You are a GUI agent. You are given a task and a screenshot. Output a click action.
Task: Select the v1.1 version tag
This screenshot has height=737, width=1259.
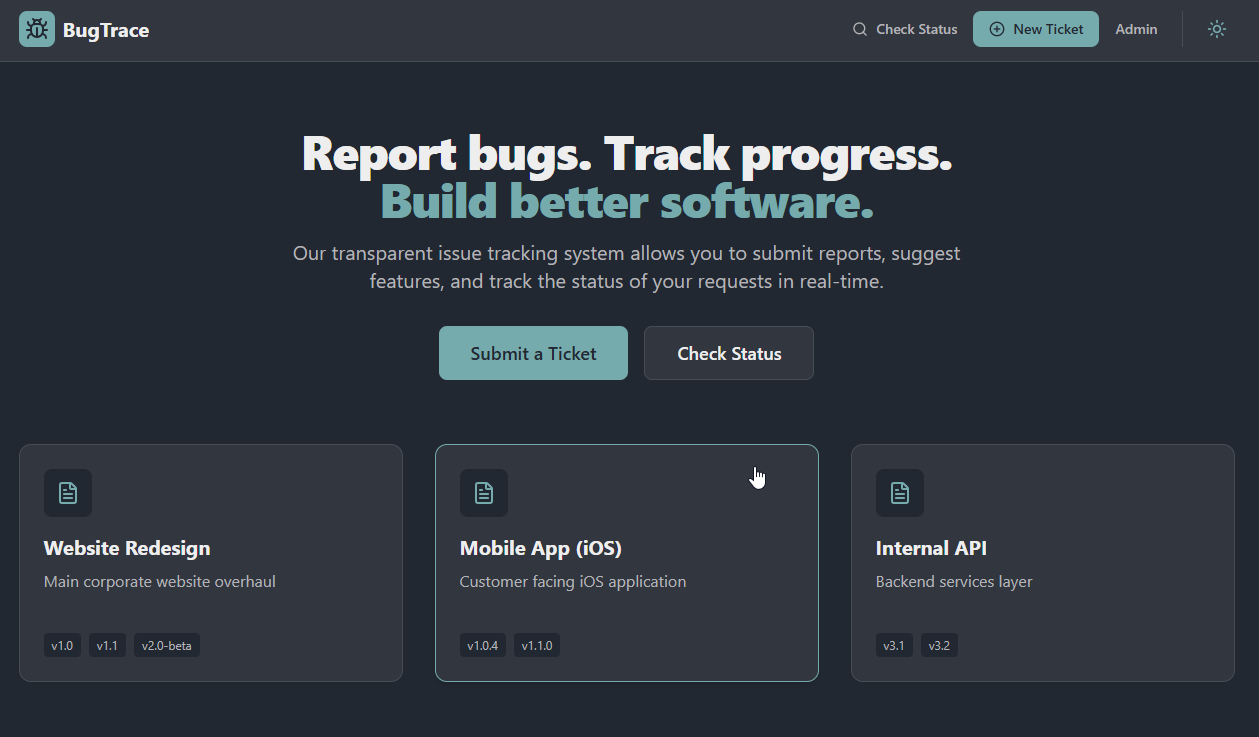point(107,645)
